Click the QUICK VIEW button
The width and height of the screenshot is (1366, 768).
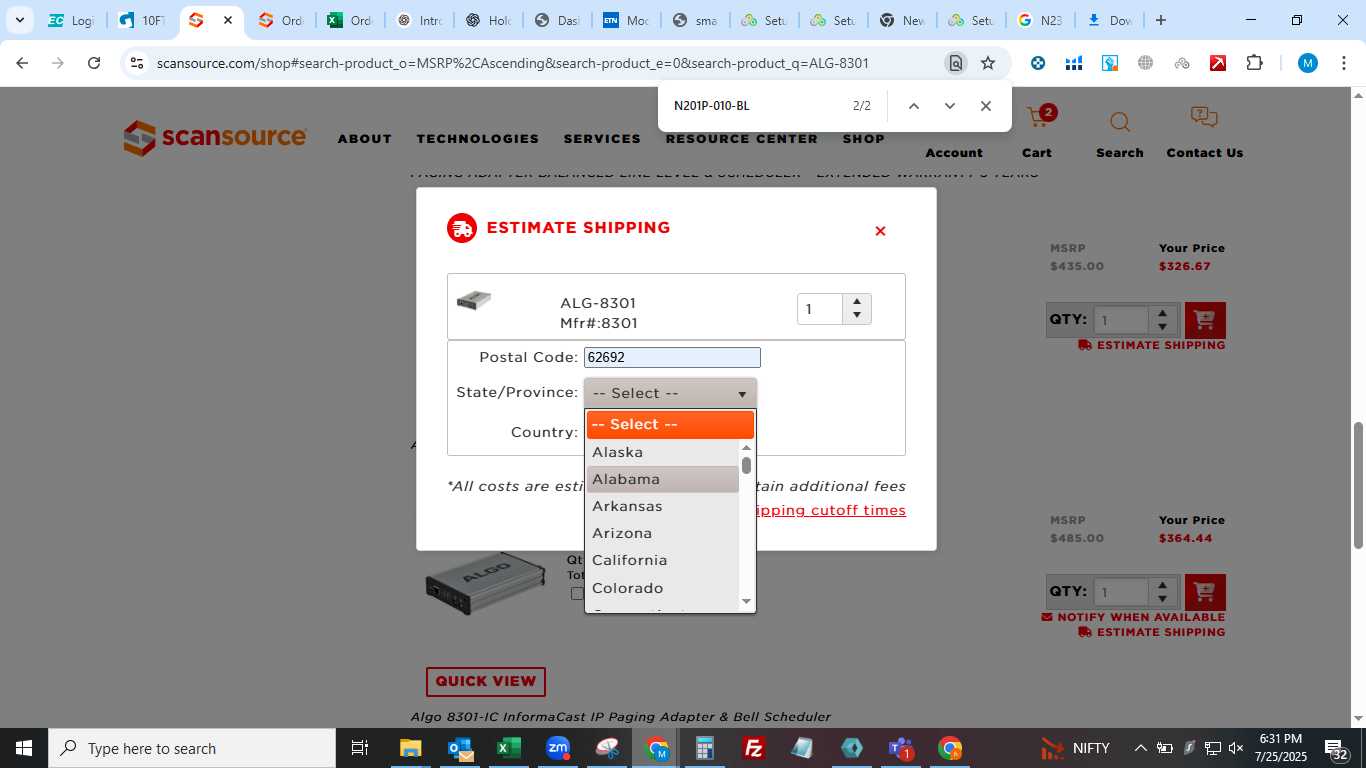click(486, 681)
